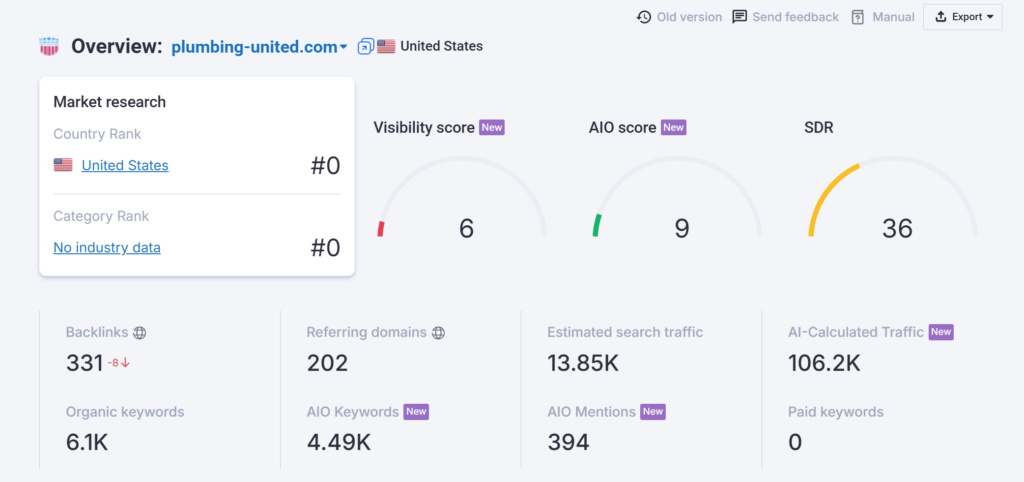
Task: Click the Old version clock icon
Action: [644, 17]
